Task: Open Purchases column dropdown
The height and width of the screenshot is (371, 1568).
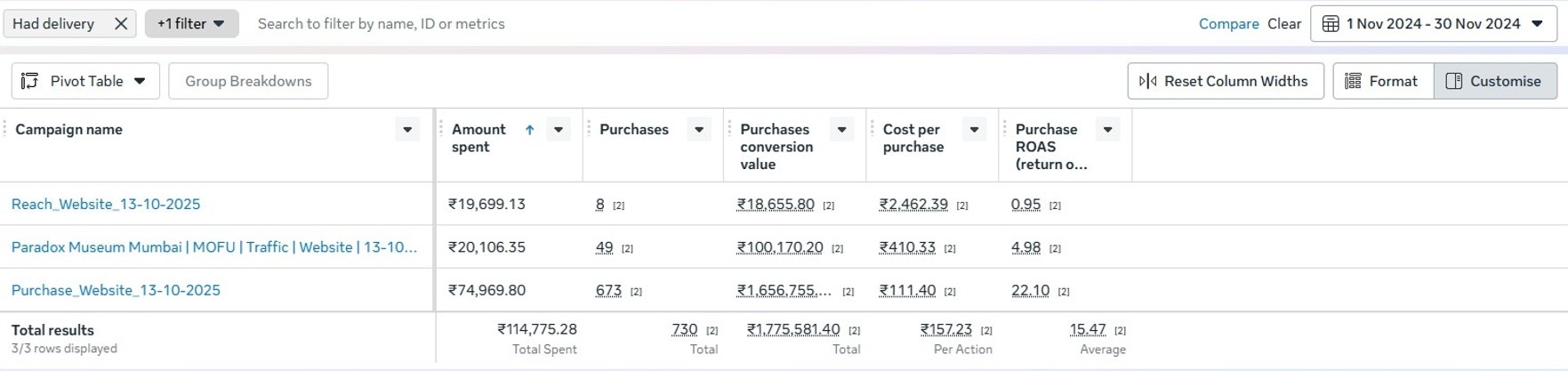Action: point(699,130)
